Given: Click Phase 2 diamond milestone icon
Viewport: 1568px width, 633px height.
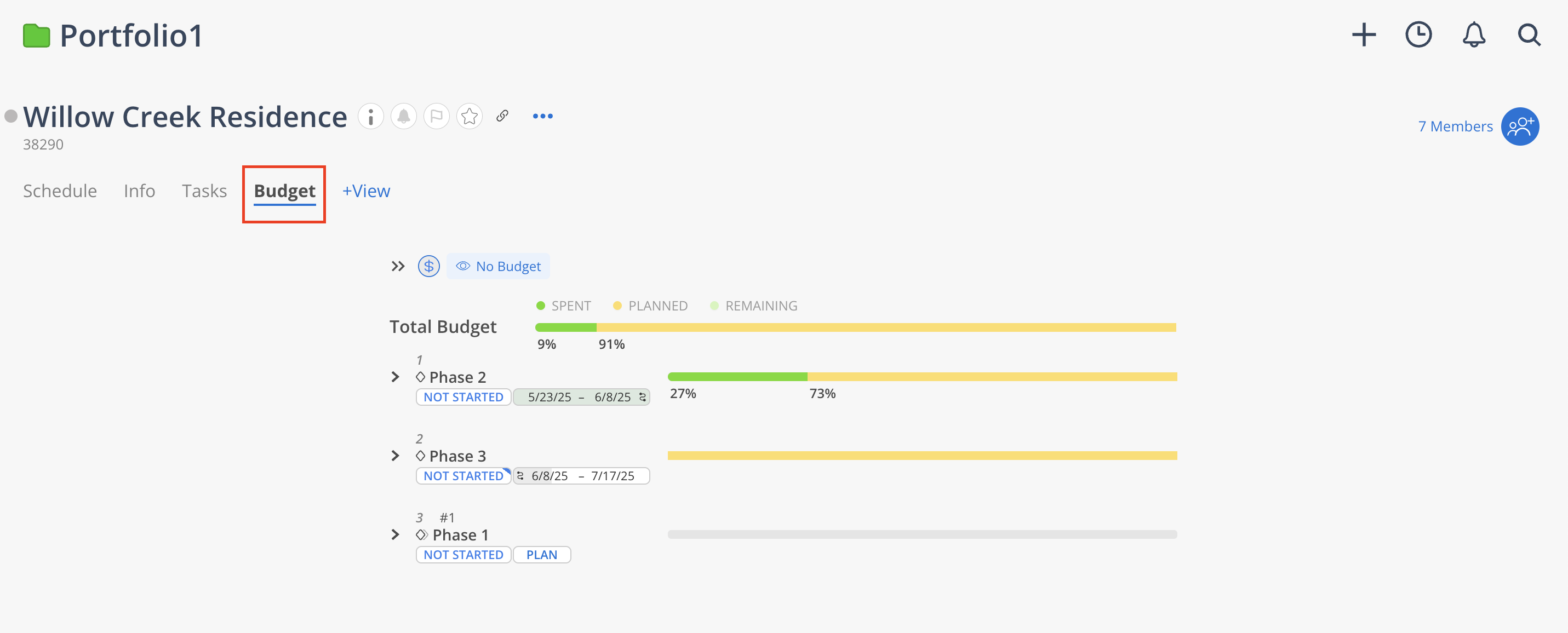Looking at the screenshot, I should click(421, 377).
